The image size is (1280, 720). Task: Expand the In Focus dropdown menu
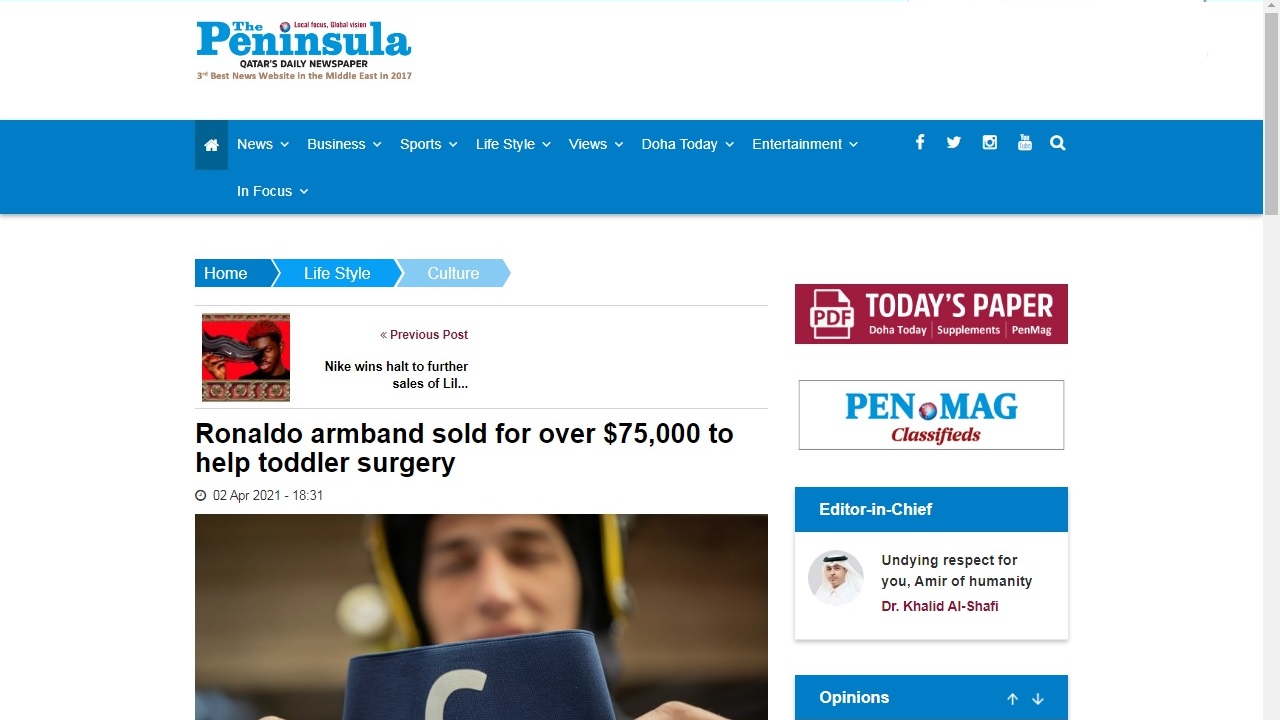click(x=273, y=191)
